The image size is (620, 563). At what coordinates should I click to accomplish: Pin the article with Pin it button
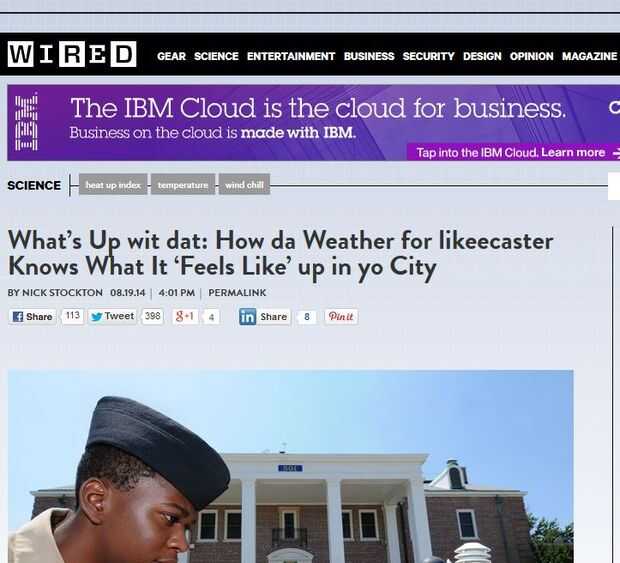click(x=341, y=317)
